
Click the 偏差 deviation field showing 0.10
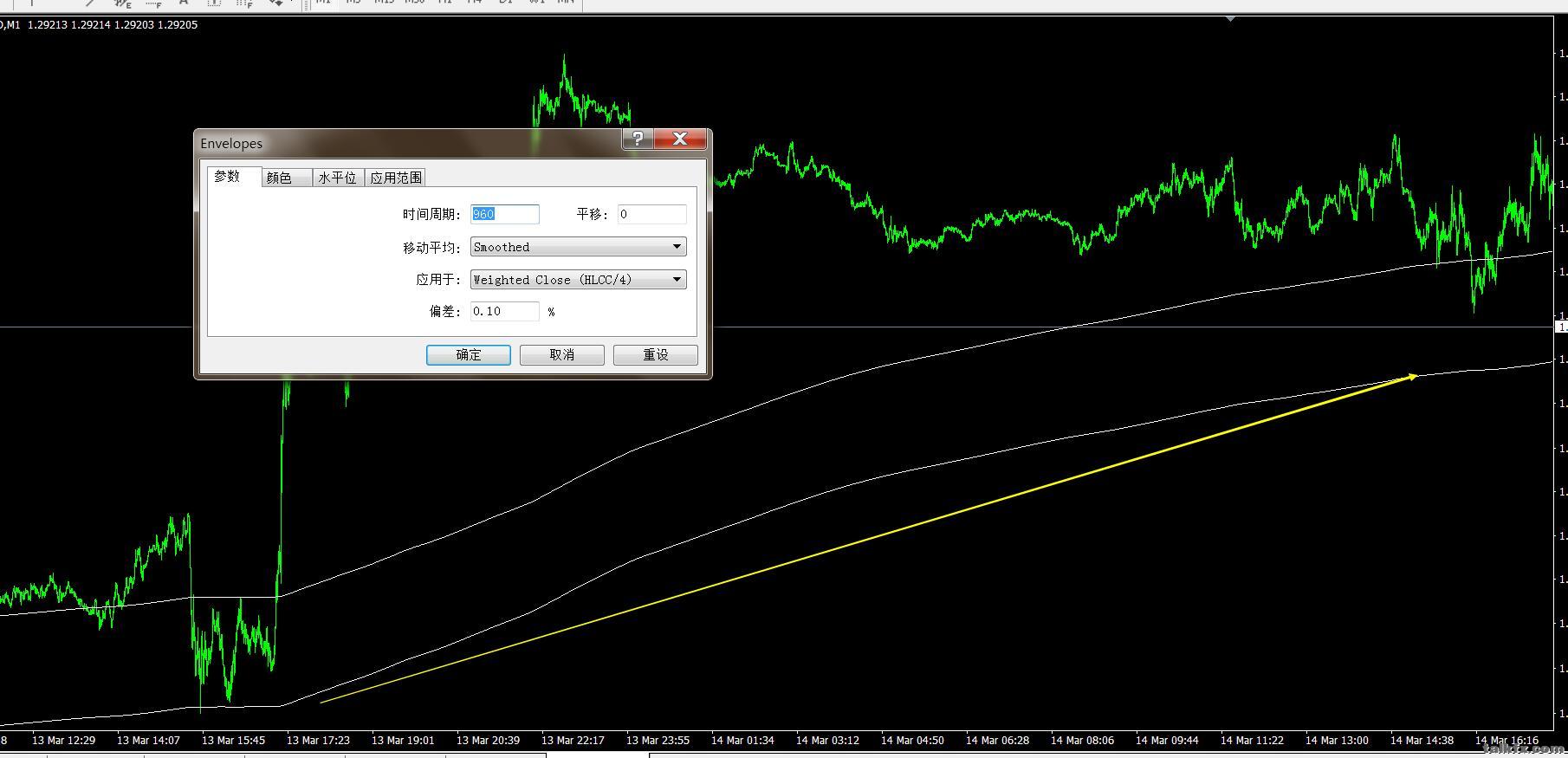click(505, 311)
